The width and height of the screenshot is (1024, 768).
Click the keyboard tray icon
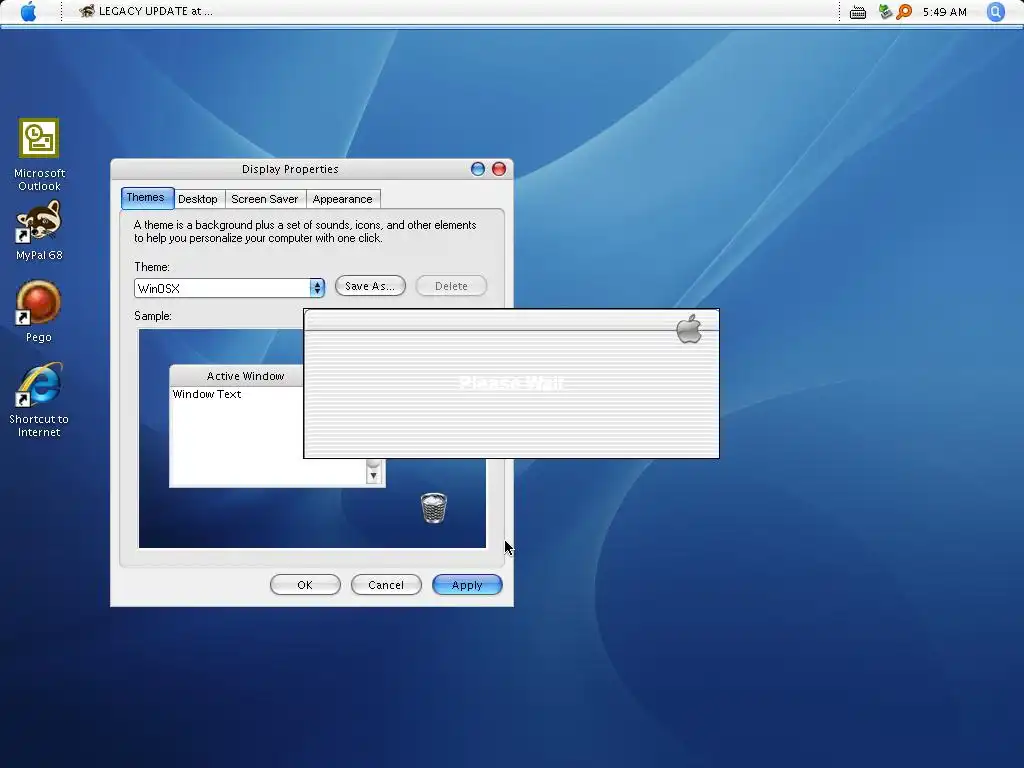[857, 12]
